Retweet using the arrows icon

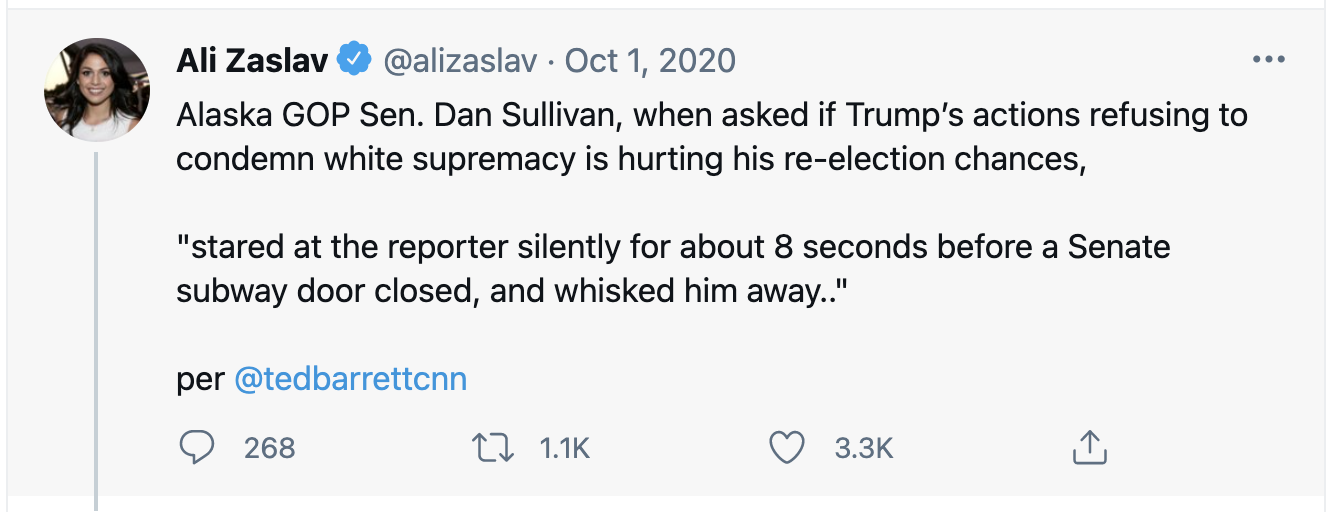click(494, 447)
